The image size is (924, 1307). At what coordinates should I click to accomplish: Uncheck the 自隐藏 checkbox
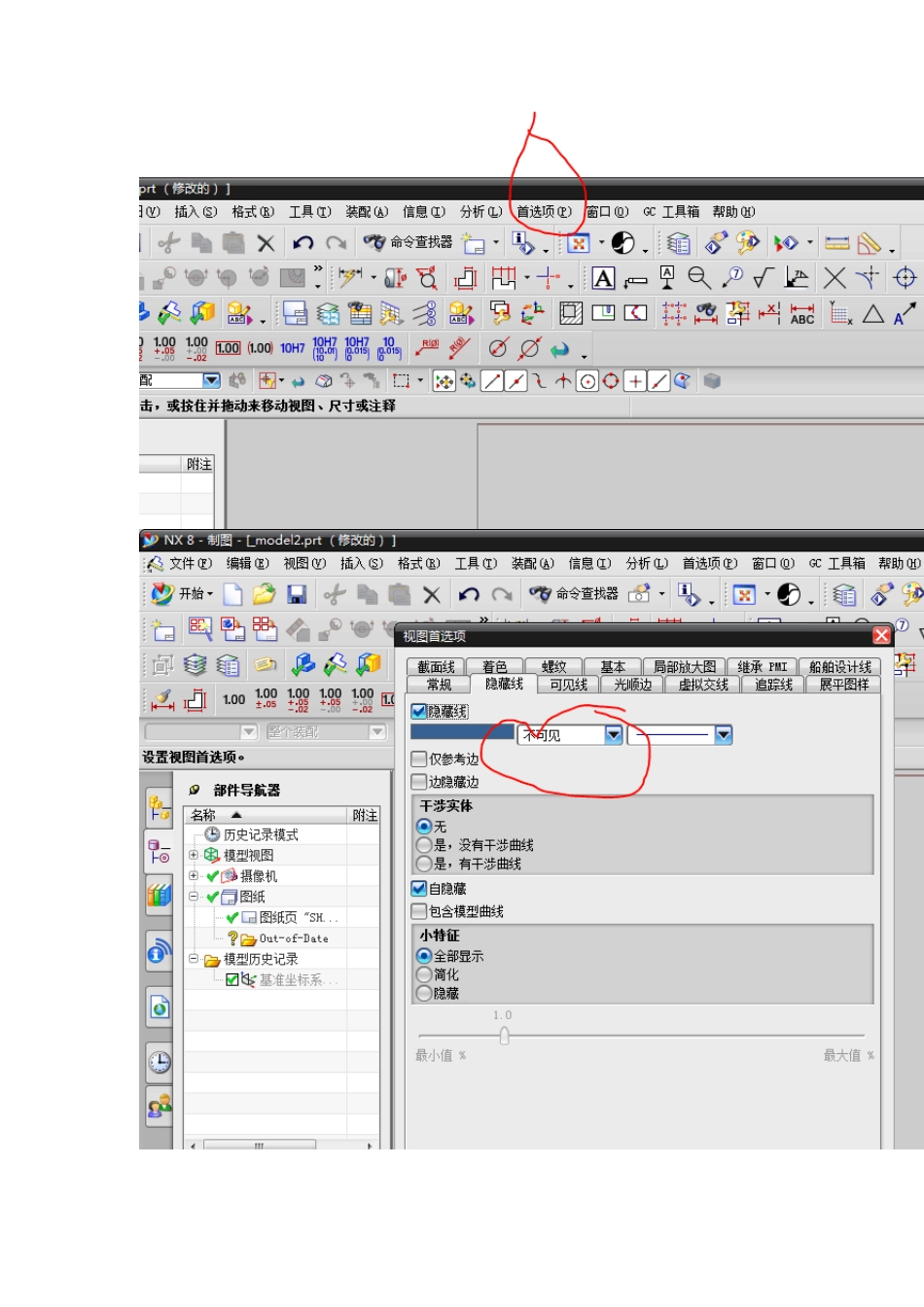click(x=419, y=889)
